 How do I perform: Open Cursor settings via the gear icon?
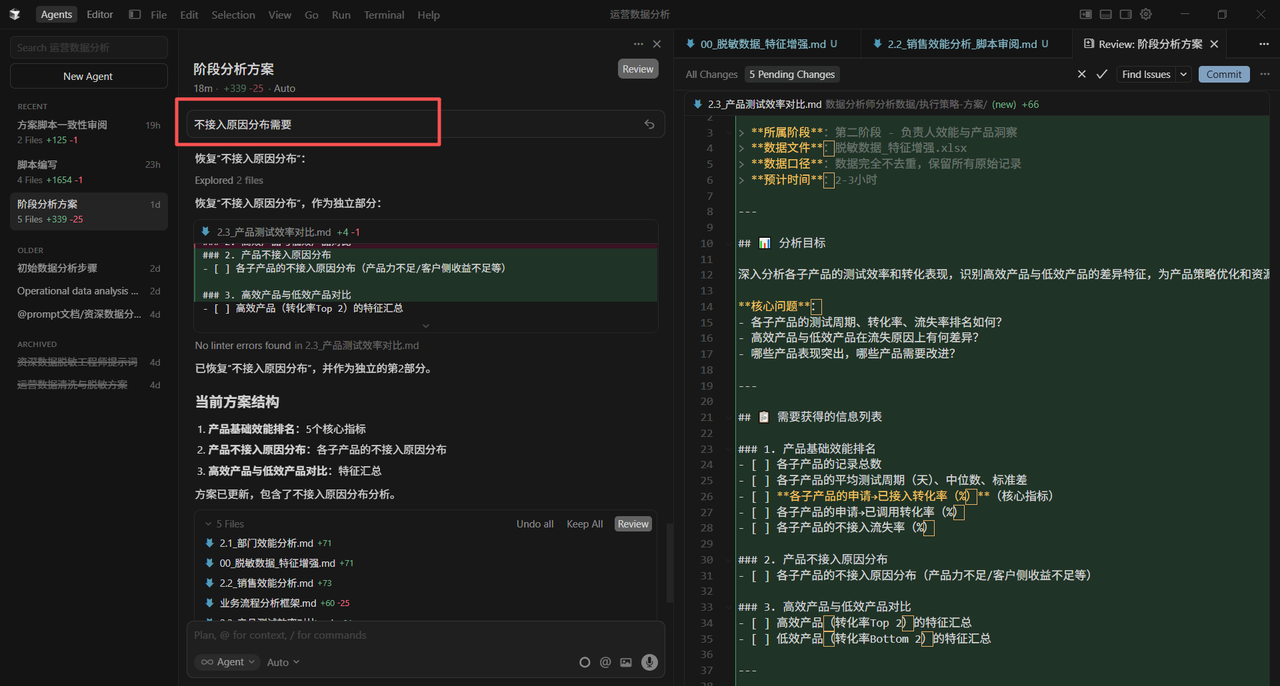pos(1146,14)
